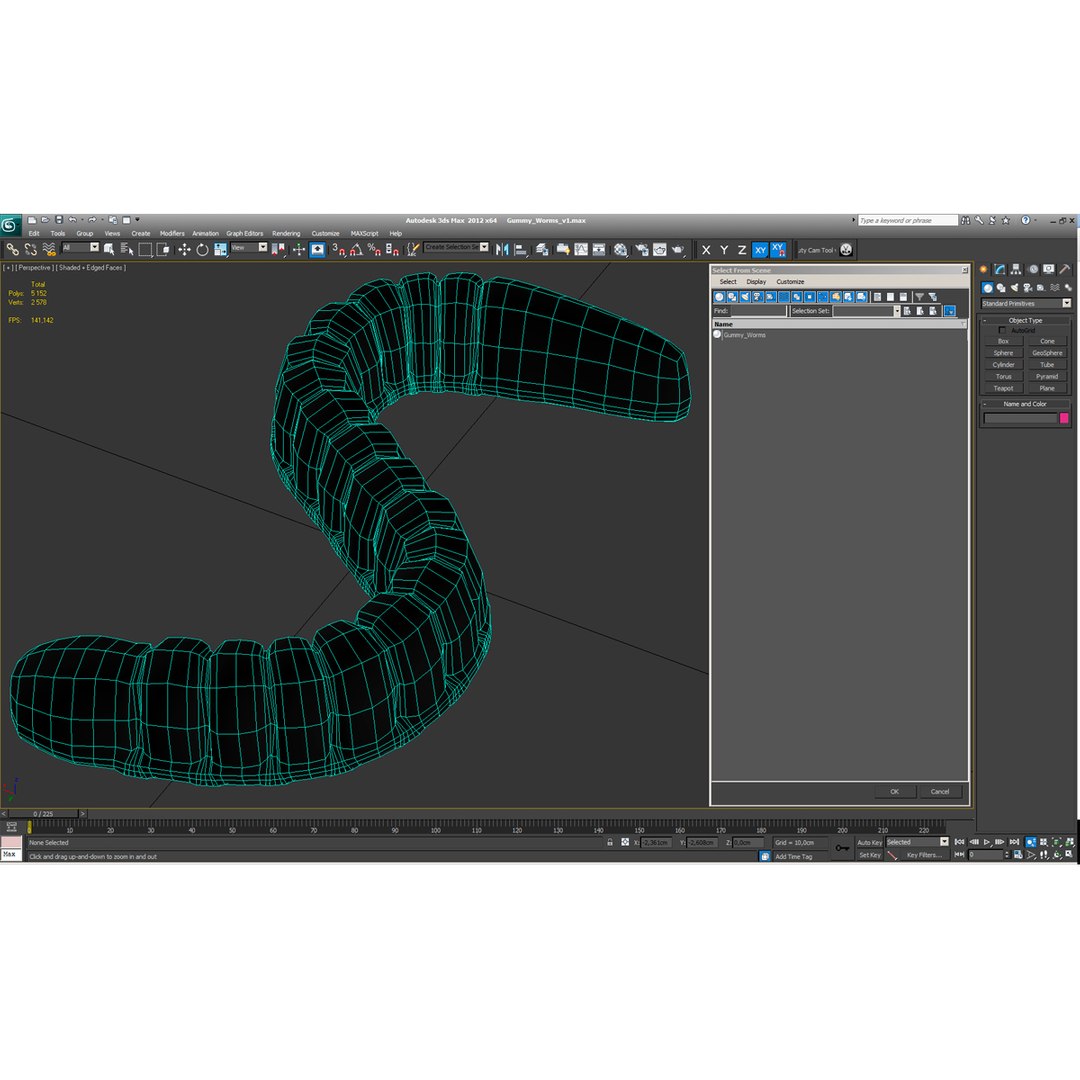Click the Display Geometry filter in Select From Scene

pos(719,297)
